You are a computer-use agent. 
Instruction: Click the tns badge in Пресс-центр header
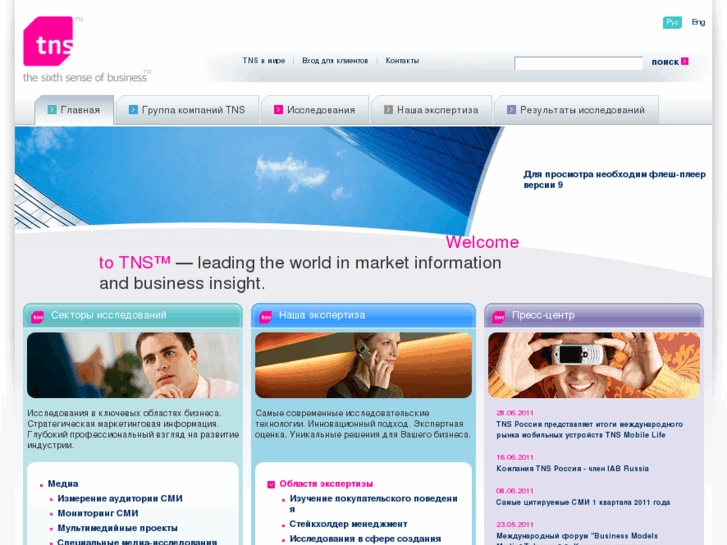click(x=498, y=317)
